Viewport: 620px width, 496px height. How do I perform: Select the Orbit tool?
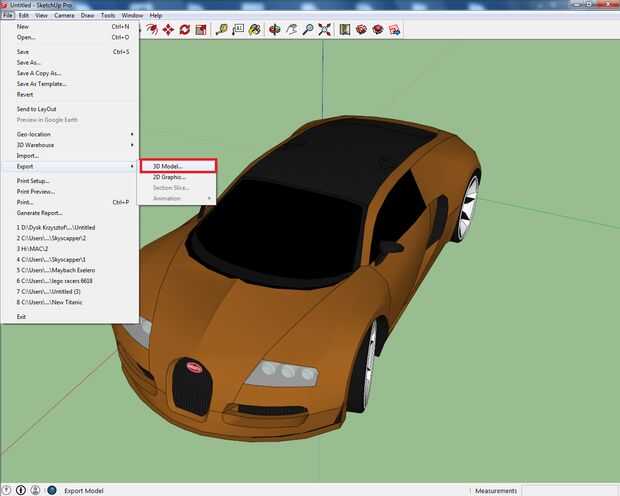pyautogui.click(x=275, y=29)
